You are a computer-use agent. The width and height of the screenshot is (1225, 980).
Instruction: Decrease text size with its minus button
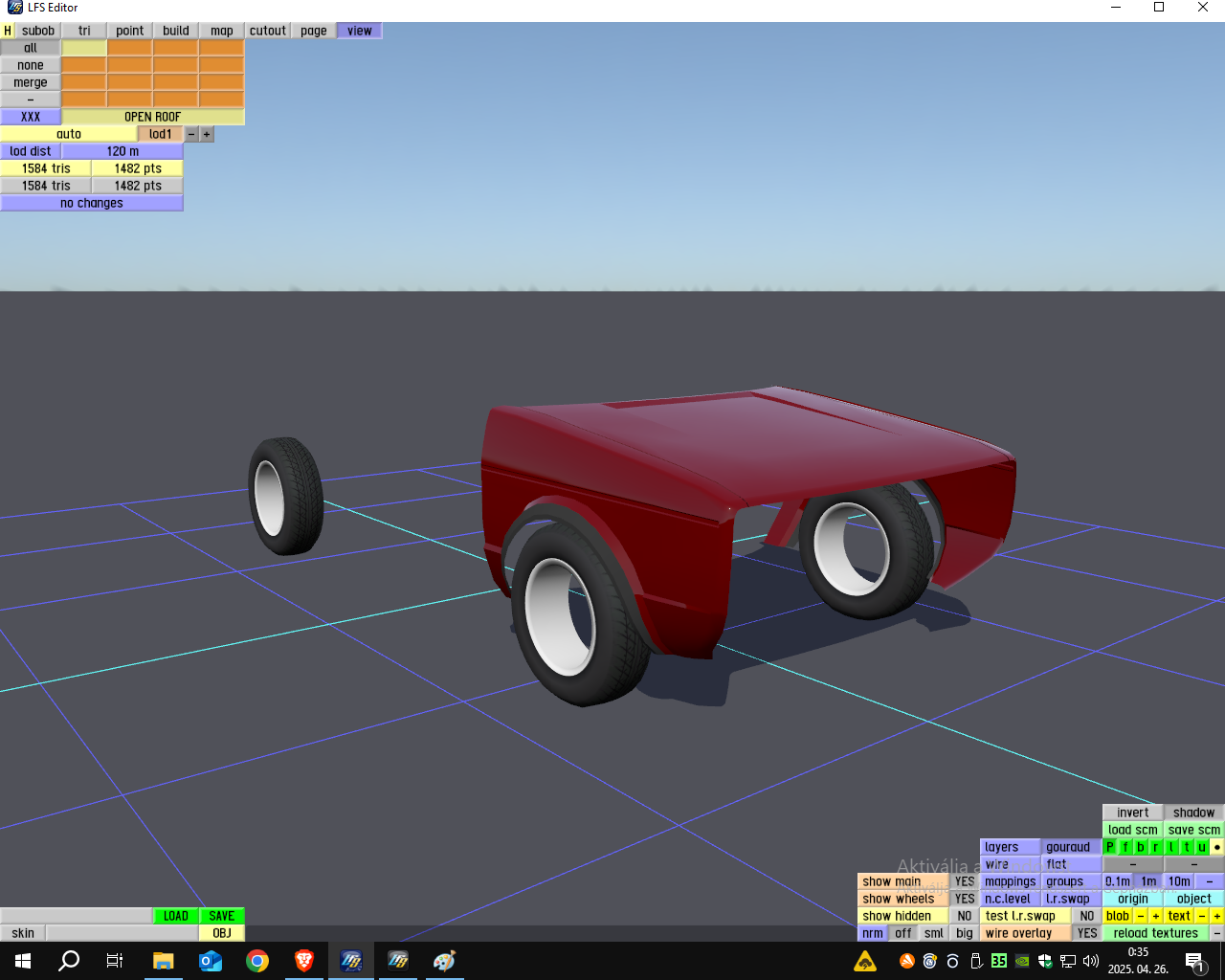click(x=1202, y=916)
